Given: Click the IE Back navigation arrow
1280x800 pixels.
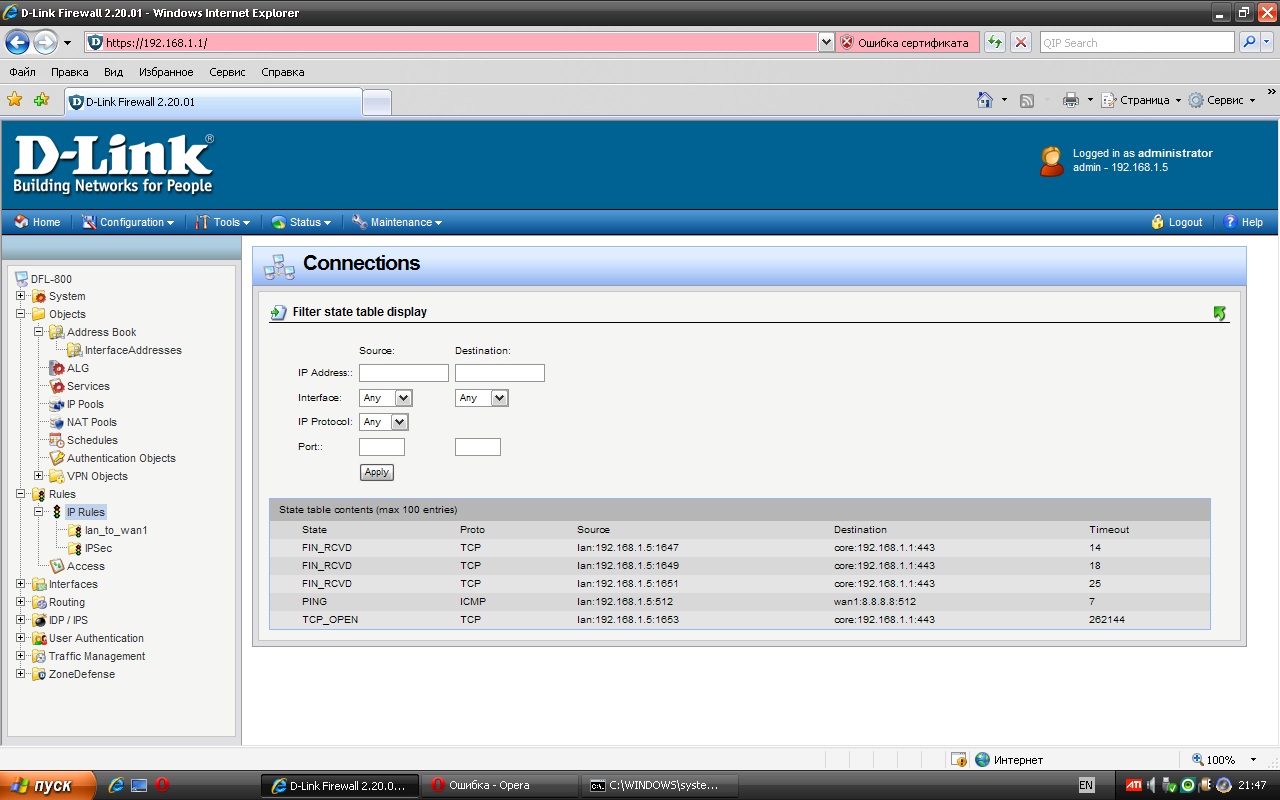Looking at the screenshot, I should 17,42.
